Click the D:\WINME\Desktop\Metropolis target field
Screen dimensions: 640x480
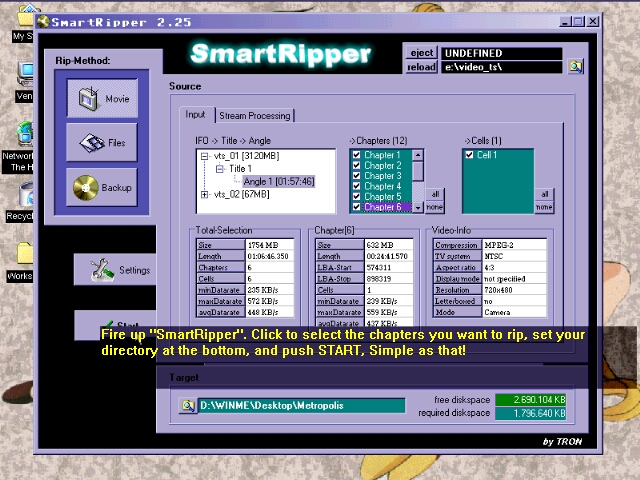(x=302, y=406)
